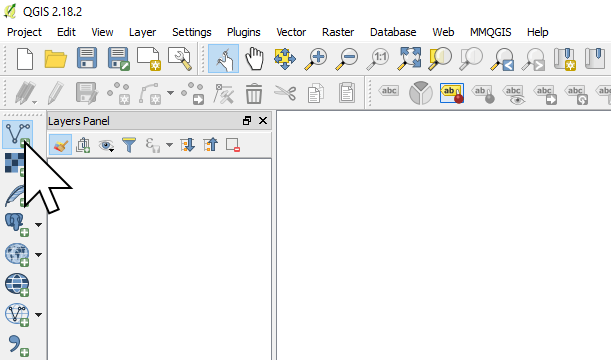Select the Move Feature tool
Viewport: 611px width, 360px height.
pos(193,94)
